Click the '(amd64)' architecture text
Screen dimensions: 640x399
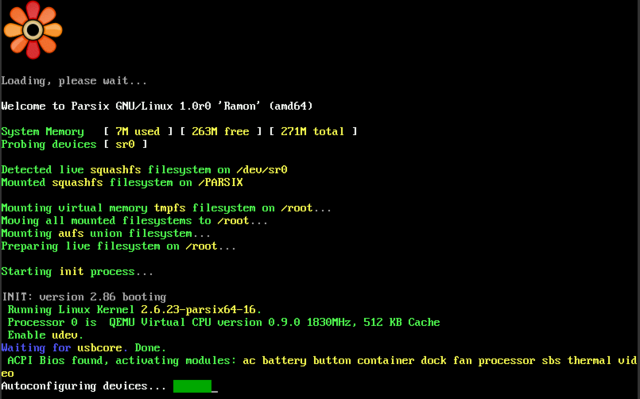tap(291, 106)
